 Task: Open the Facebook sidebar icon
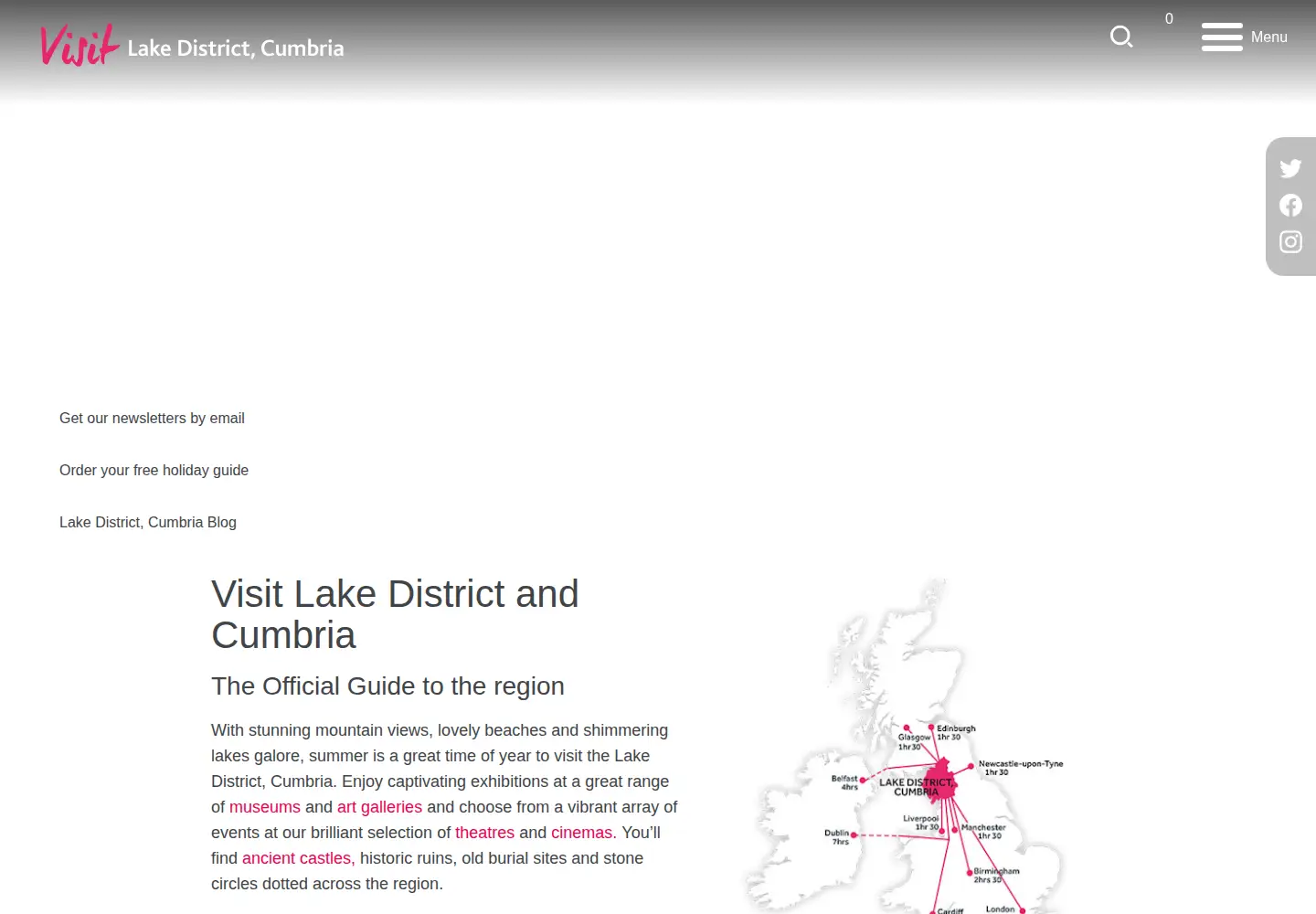(1290, 205)
